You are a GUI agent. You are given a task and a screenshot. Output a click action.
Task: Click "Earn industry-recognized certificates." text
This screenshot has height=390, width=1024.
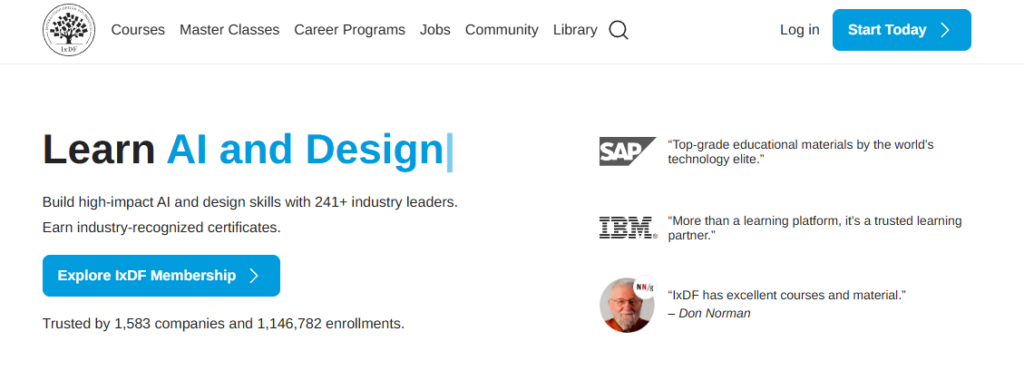click(161, 228)
